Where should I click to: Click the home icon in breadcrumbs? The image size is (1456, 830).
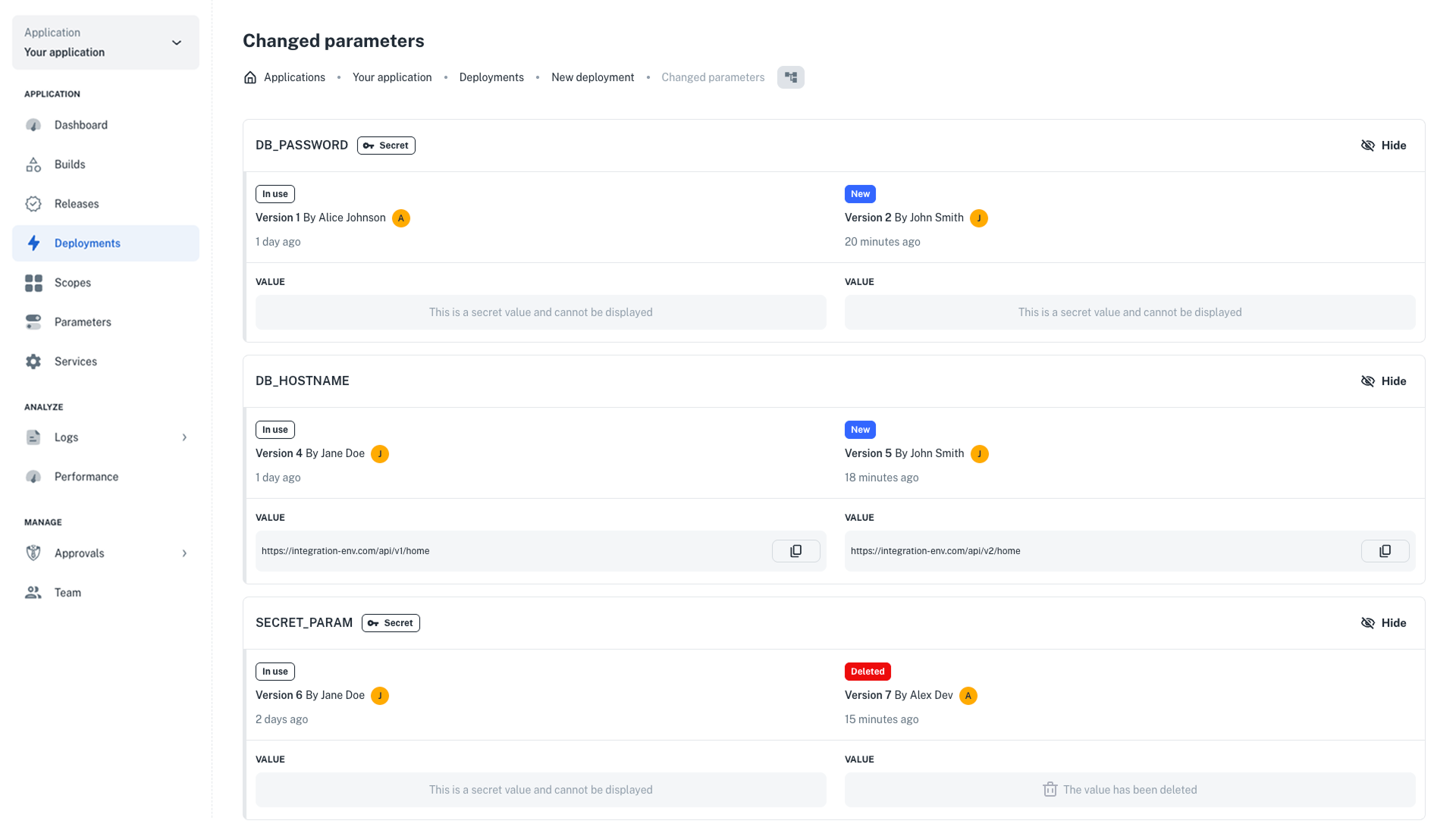[250, 77]
